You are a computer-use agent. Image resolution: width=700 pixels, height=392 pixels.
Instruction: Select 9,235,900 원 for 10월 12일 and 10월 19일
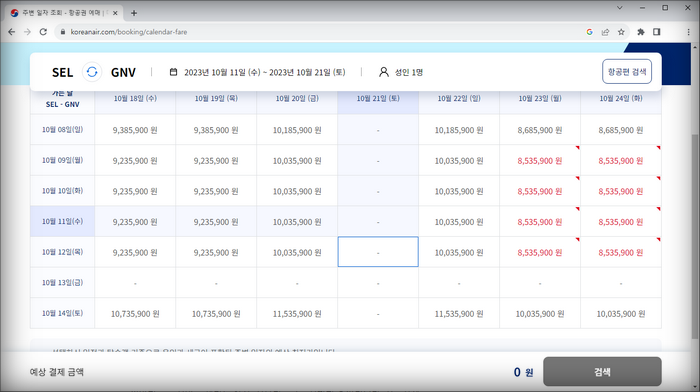coord(216,252)
